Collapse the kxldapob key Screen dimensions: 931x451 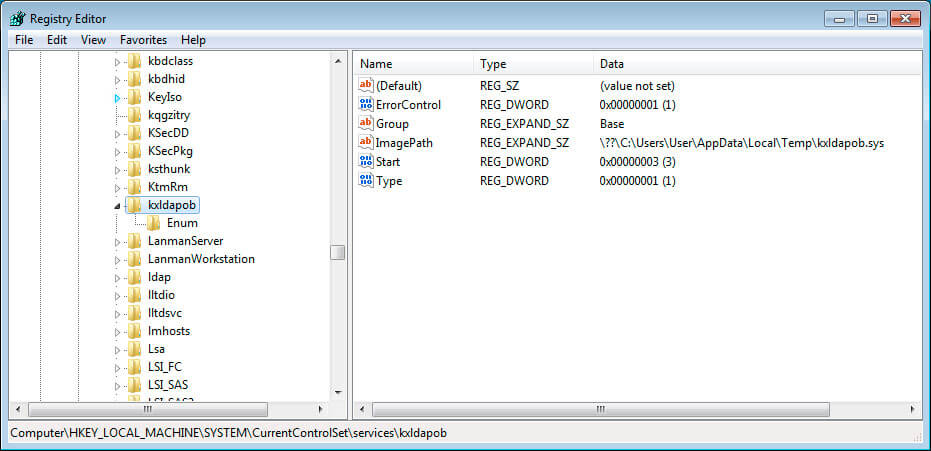point(117,206)
